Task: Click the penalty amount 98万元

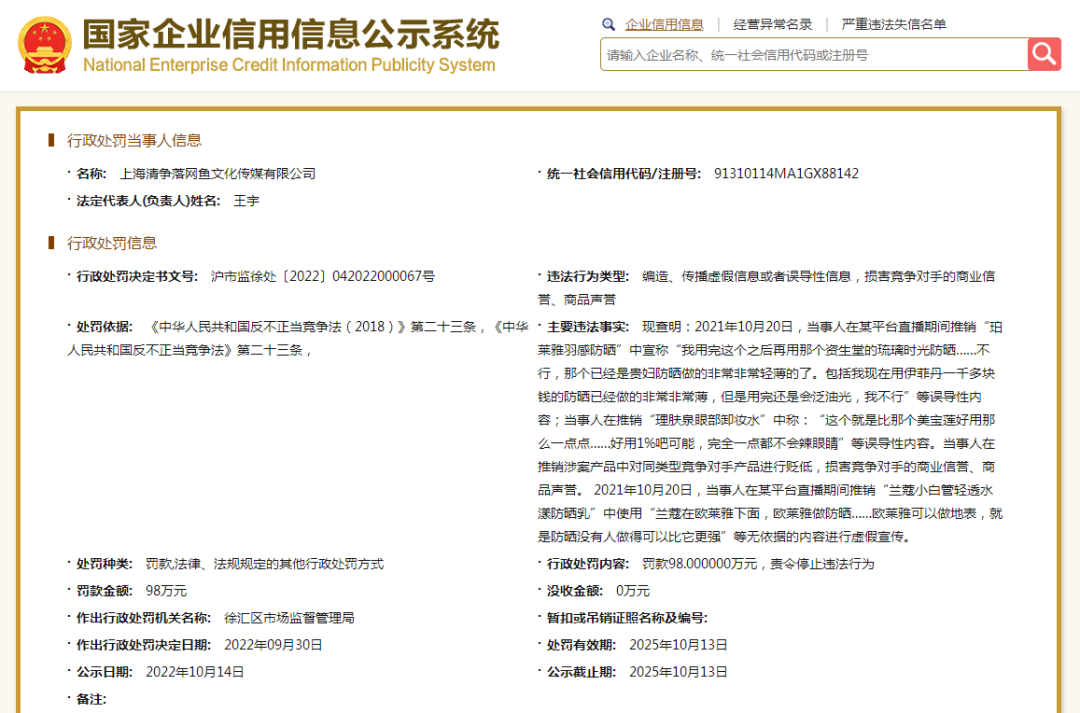Action: pos(166,590)
